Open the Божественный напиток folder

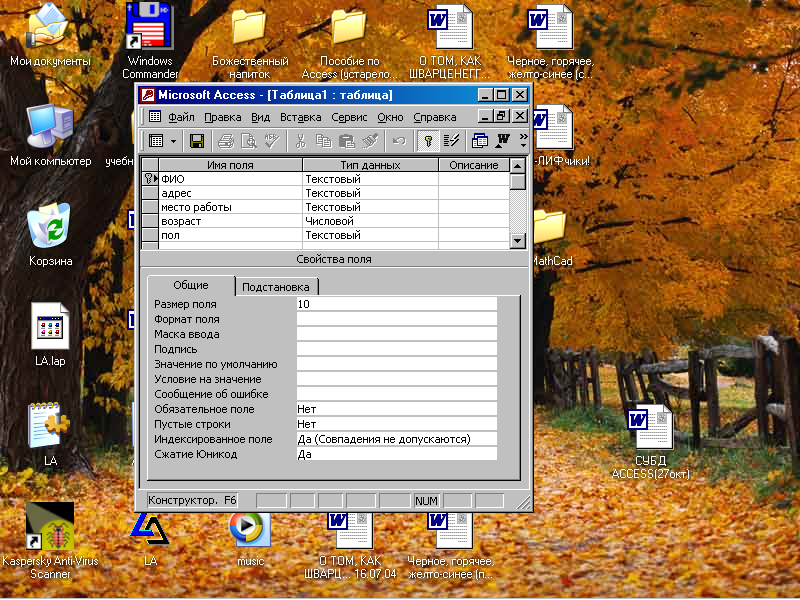pyautogui.click(x=250, y=42)
